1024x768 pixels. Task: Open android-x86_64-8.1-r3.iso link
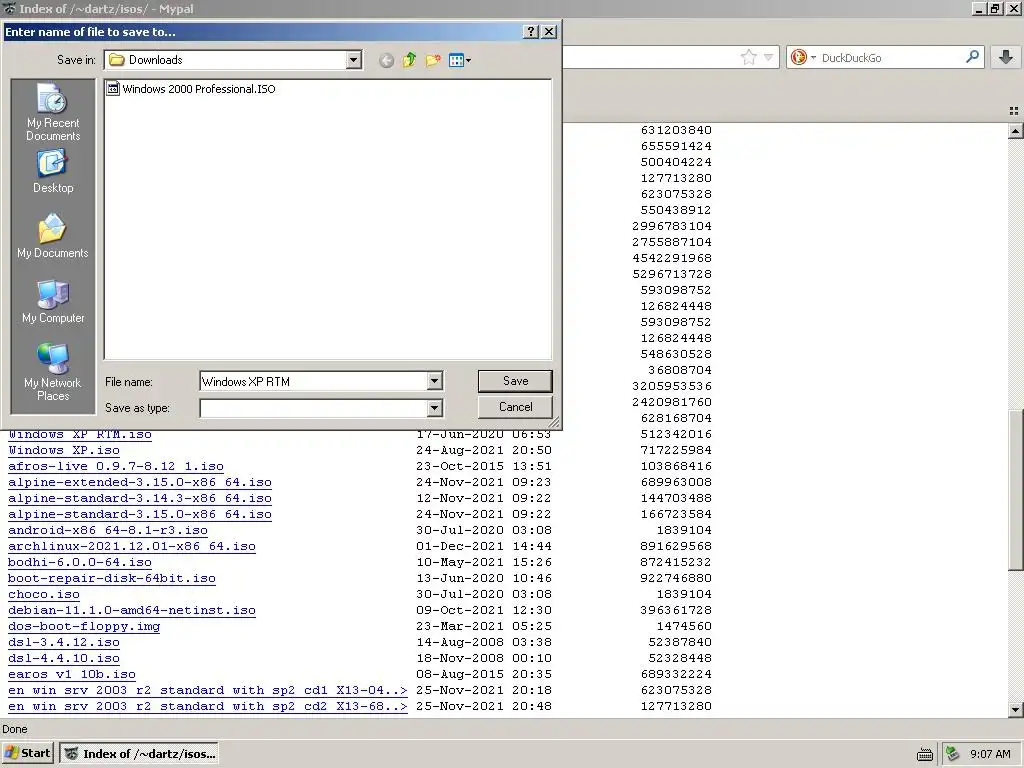[108, 530]
